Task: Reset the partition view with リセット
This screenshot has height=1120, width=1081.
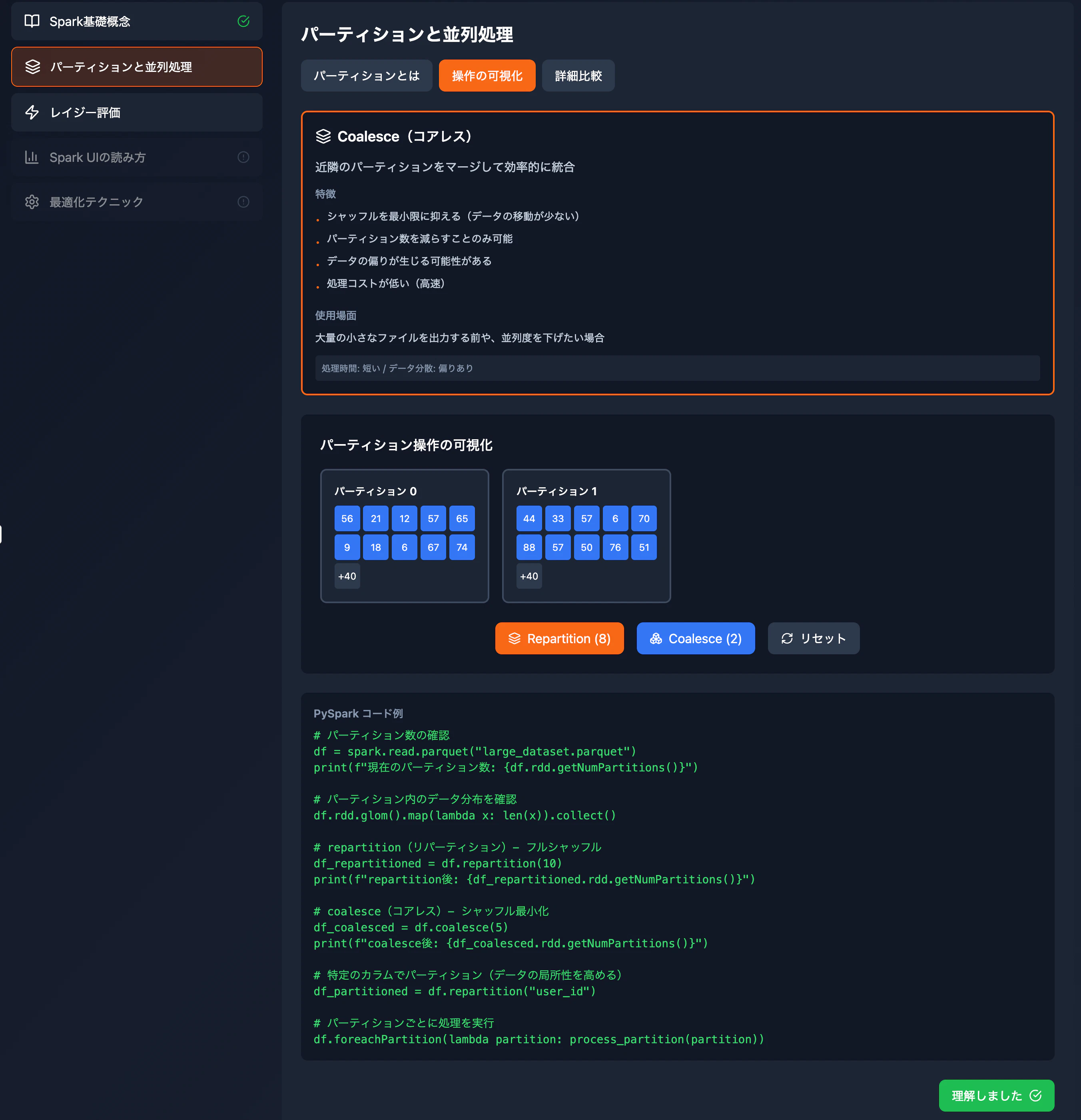Action: pyautogui.click(x=814, y=638)
